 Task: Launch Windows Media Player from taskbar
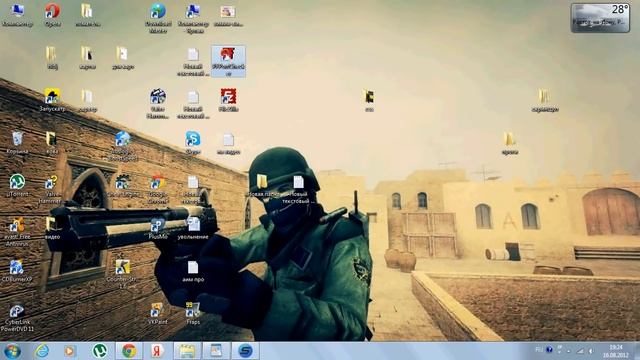[x=70, y=351]
